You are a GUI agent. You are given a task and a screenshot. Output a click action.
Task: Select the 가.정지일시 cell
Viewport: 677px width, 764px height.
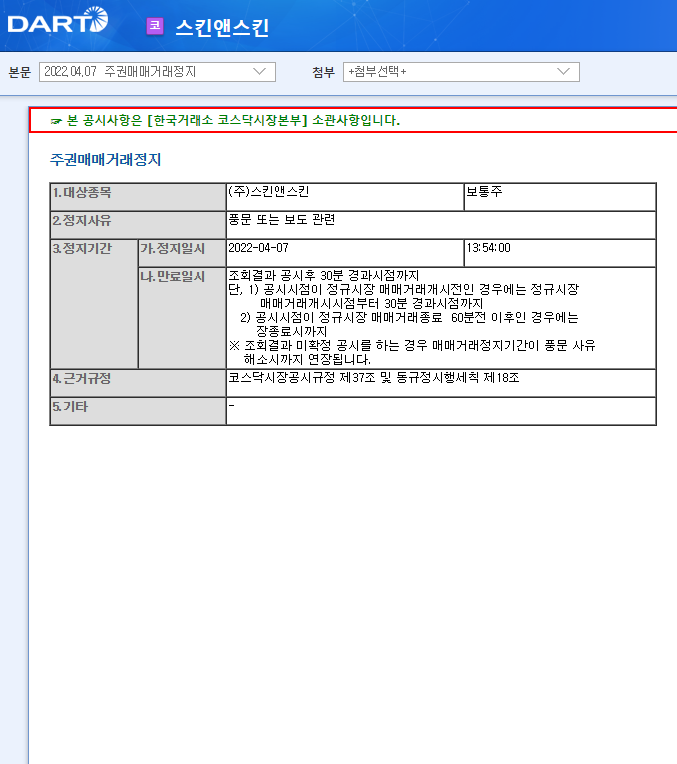click(x=182, y=253)
